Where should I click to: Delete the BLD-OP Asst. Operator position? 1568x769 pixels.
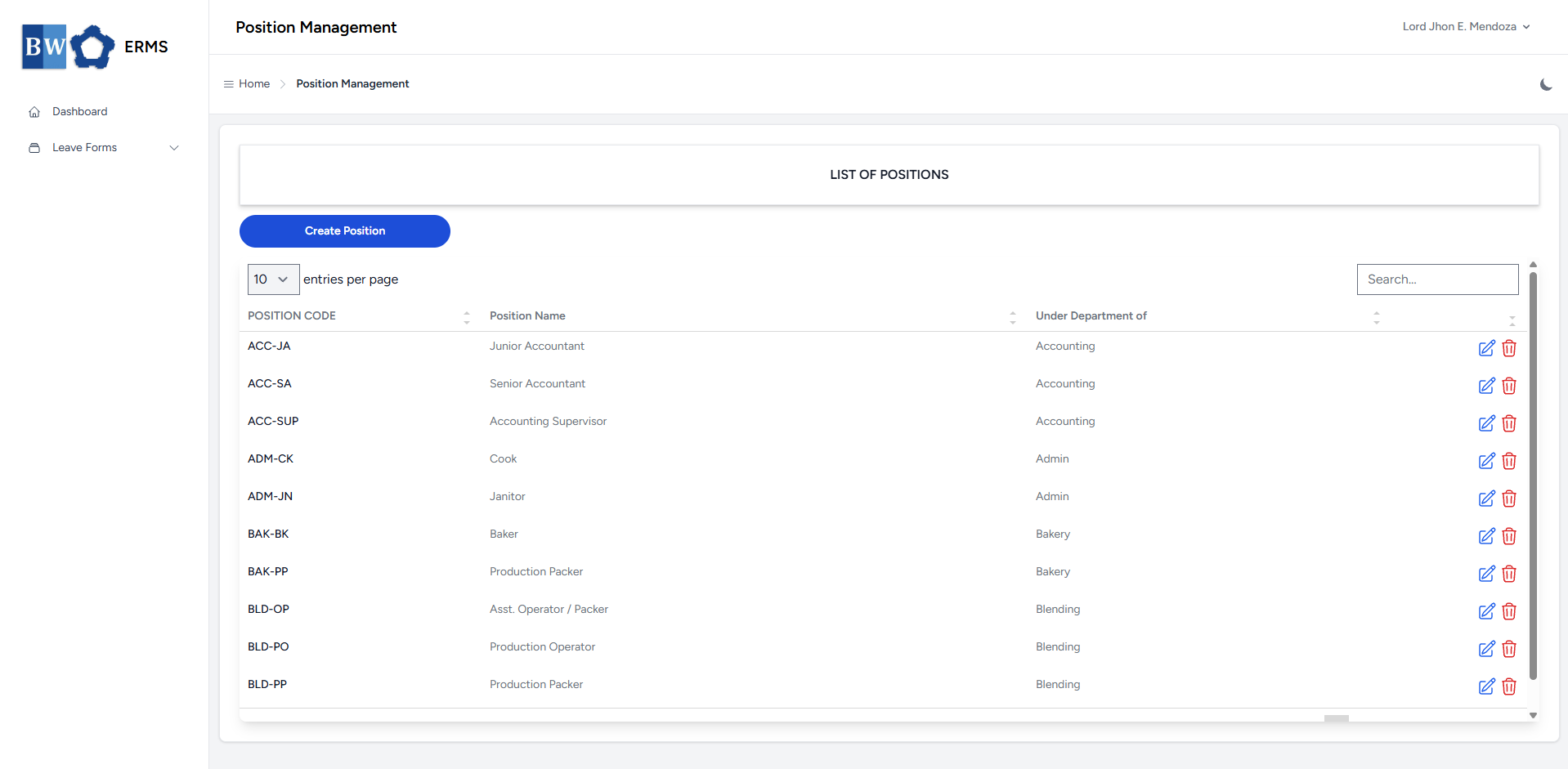pyautogui.click(x=1509, y=611)
